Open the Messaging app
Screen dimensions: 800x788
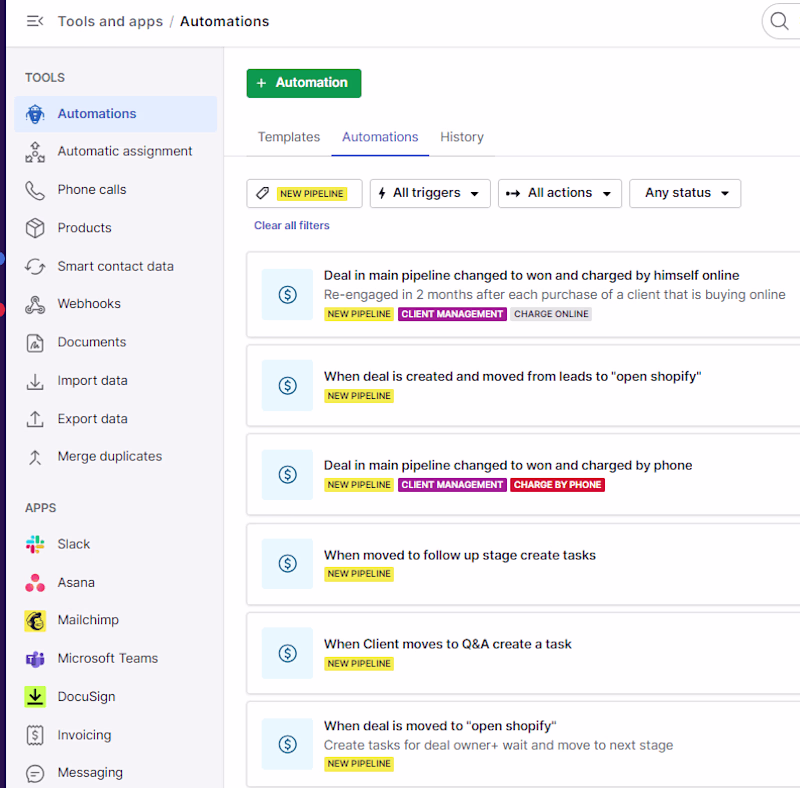[x=116, y=773]
